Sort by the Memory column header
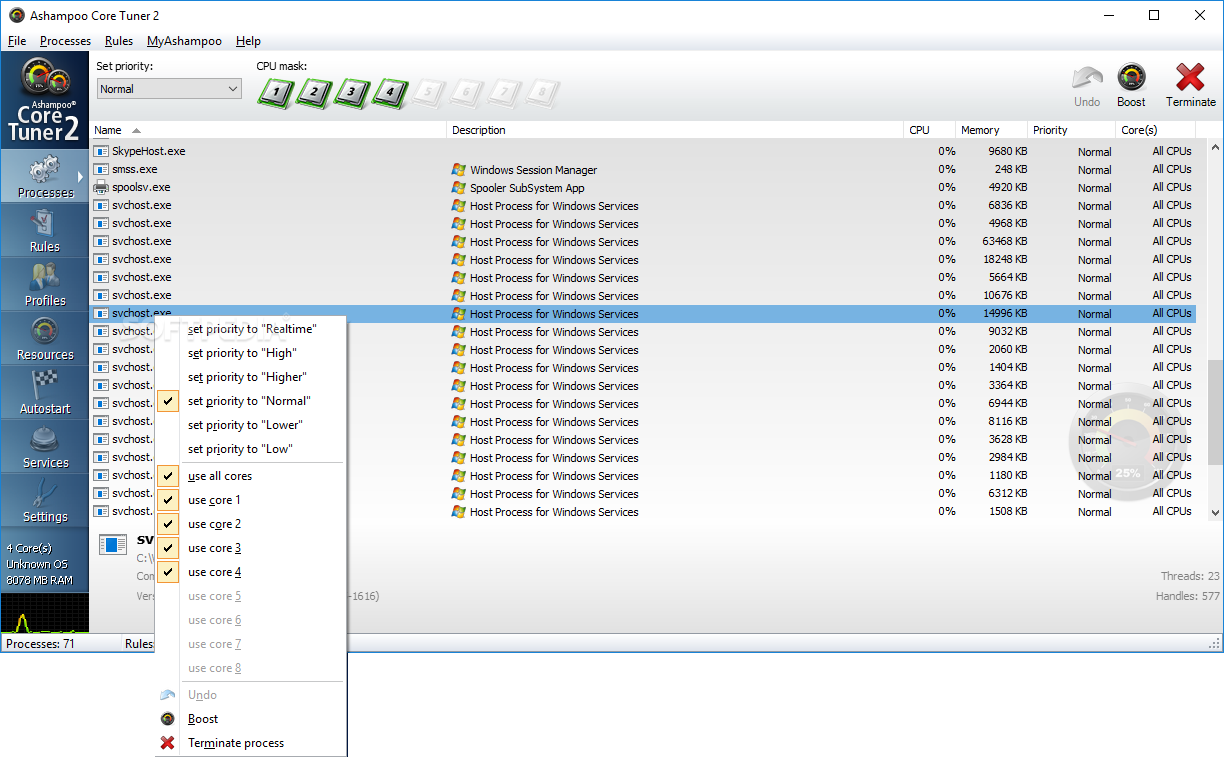The image size is (1224, 757). [x=991, y=130]
